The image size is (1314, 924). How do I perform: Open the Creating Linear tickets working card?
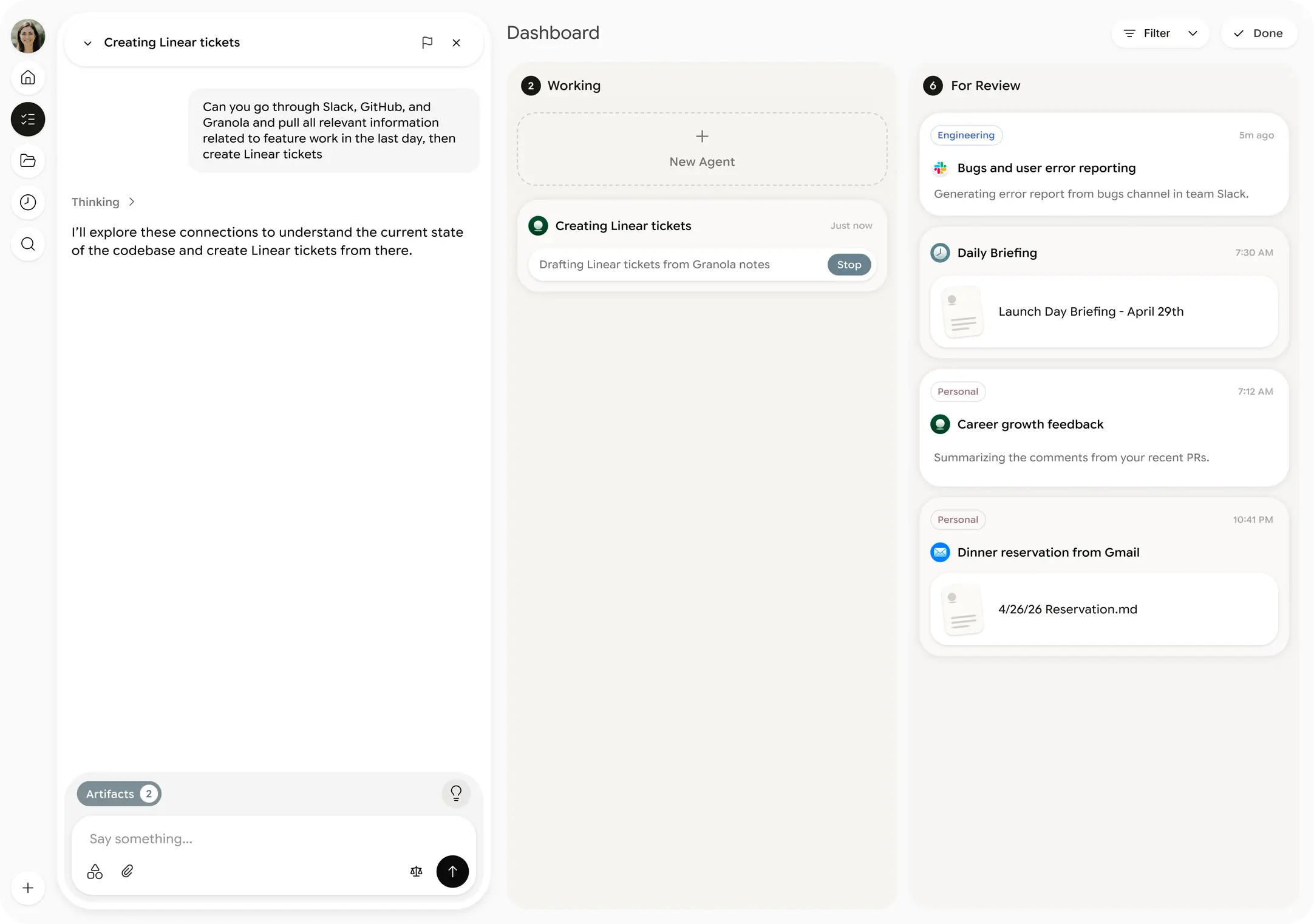coord(702,245)
